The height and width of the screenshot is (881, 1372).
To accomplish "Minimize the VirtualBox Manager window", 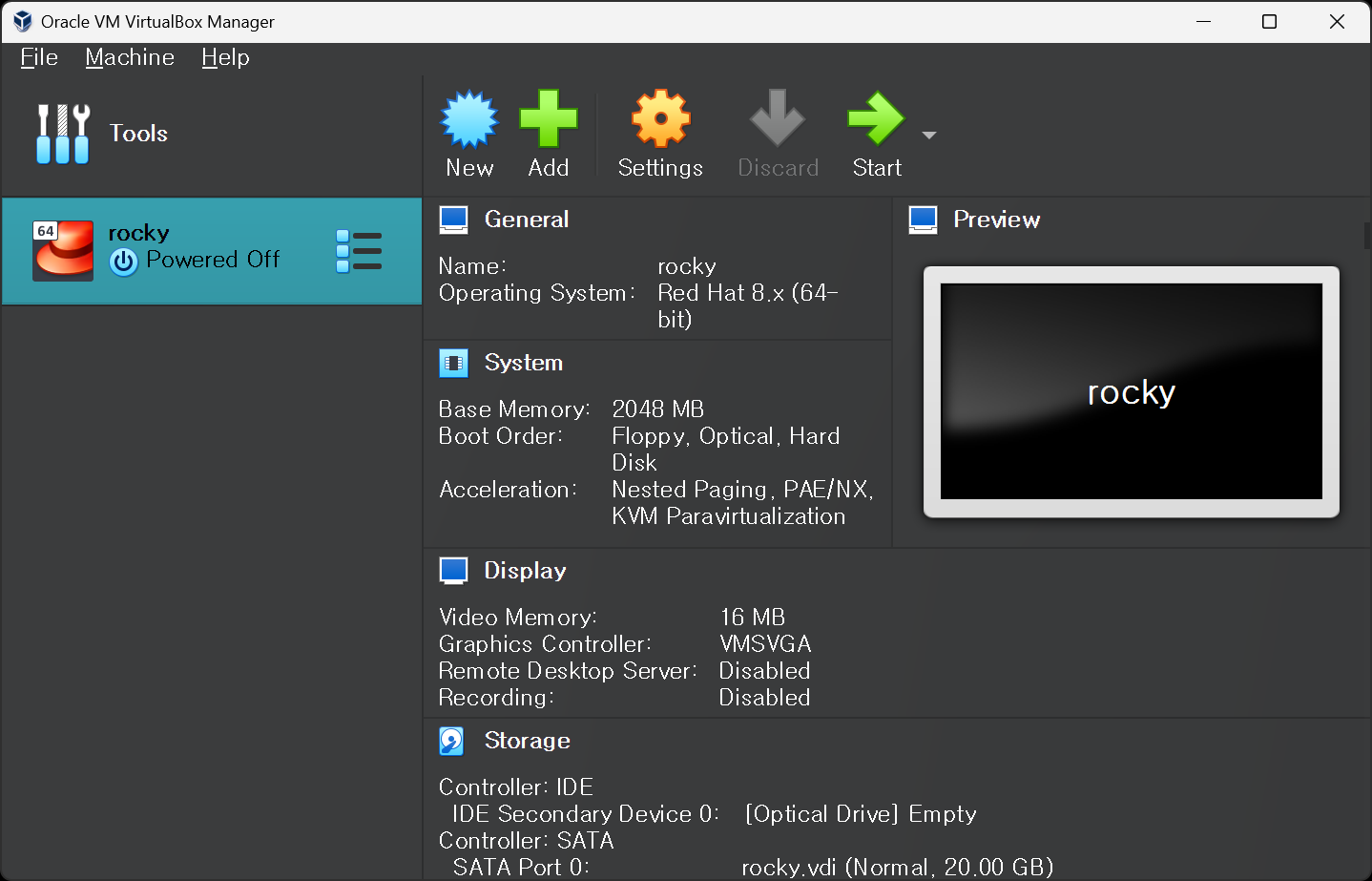I will (1203, 21).
